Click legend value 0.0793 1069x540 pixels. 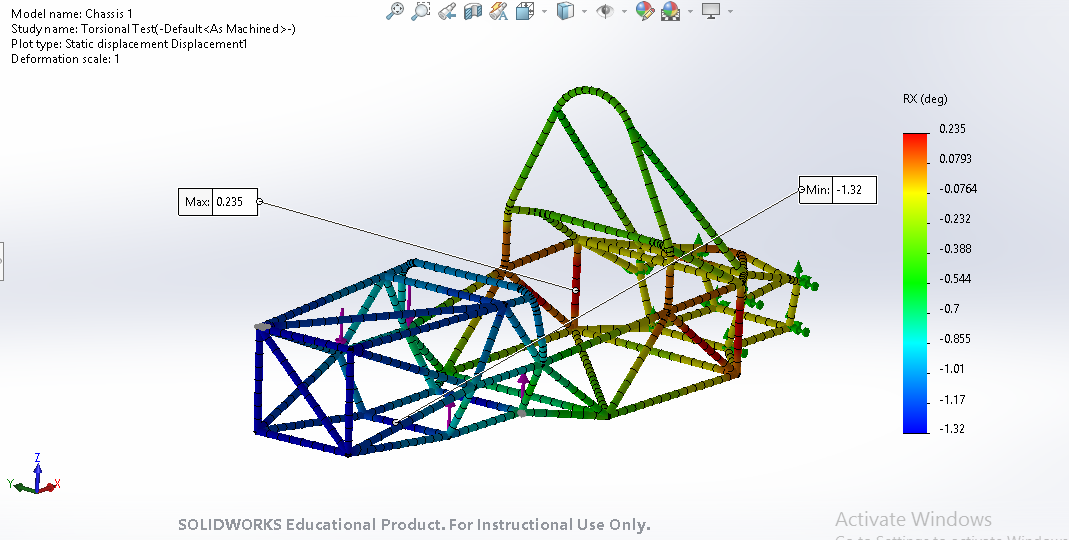point(955,159)
